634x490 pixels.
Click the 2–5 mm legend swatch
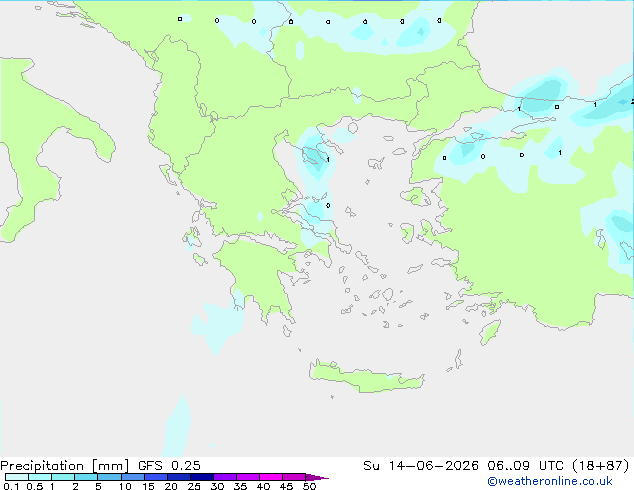(86, 477)
